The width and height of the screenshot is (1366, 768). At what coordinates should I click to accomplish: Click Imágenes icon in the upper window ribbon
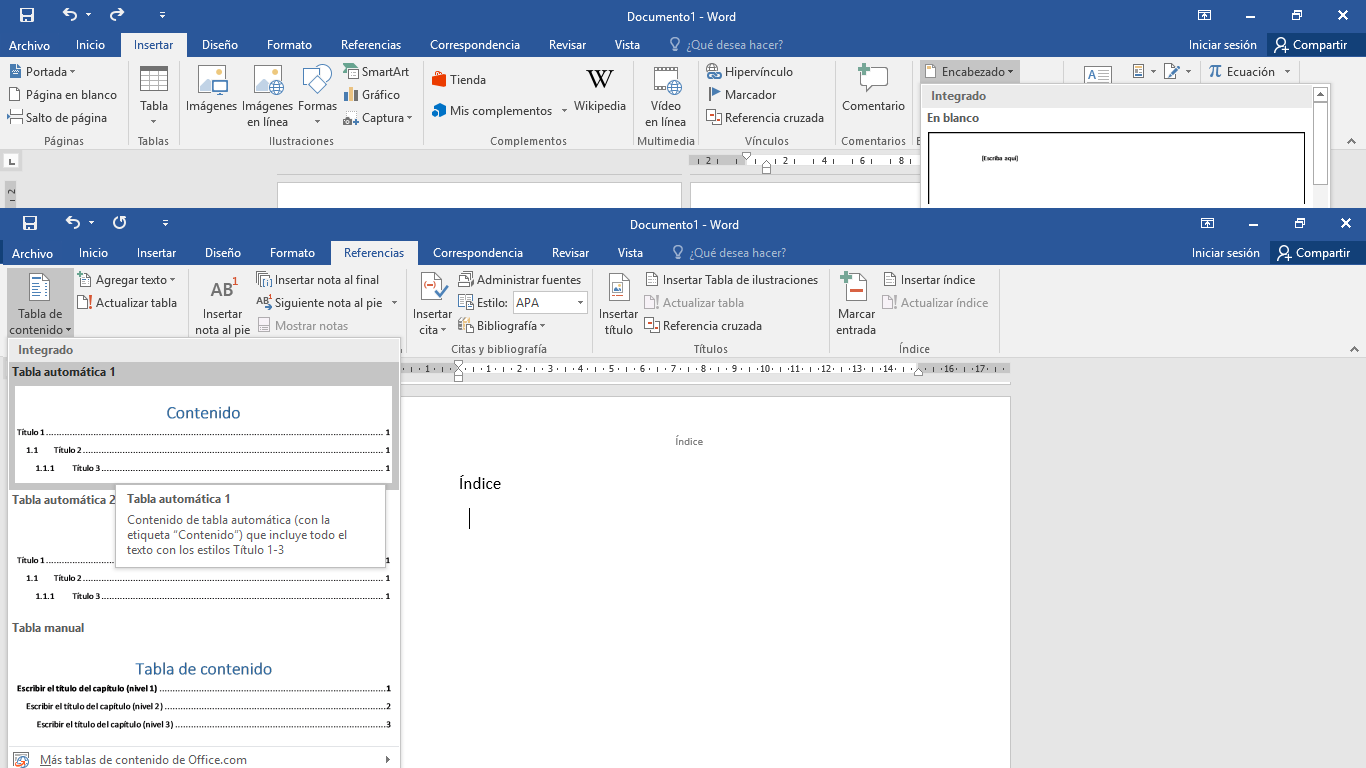pos(211,89)
